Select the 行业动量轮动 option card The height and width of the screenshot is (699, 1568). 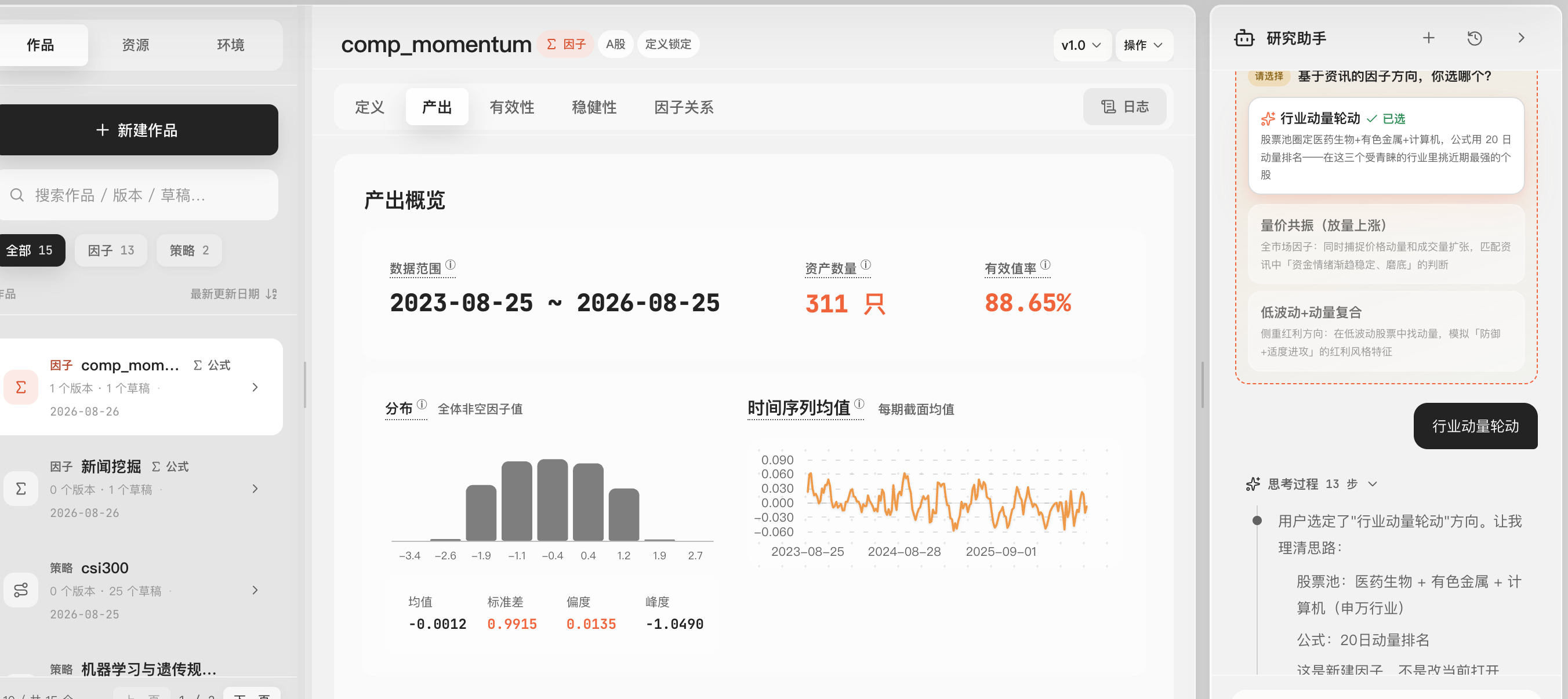tap(1386, 146)
